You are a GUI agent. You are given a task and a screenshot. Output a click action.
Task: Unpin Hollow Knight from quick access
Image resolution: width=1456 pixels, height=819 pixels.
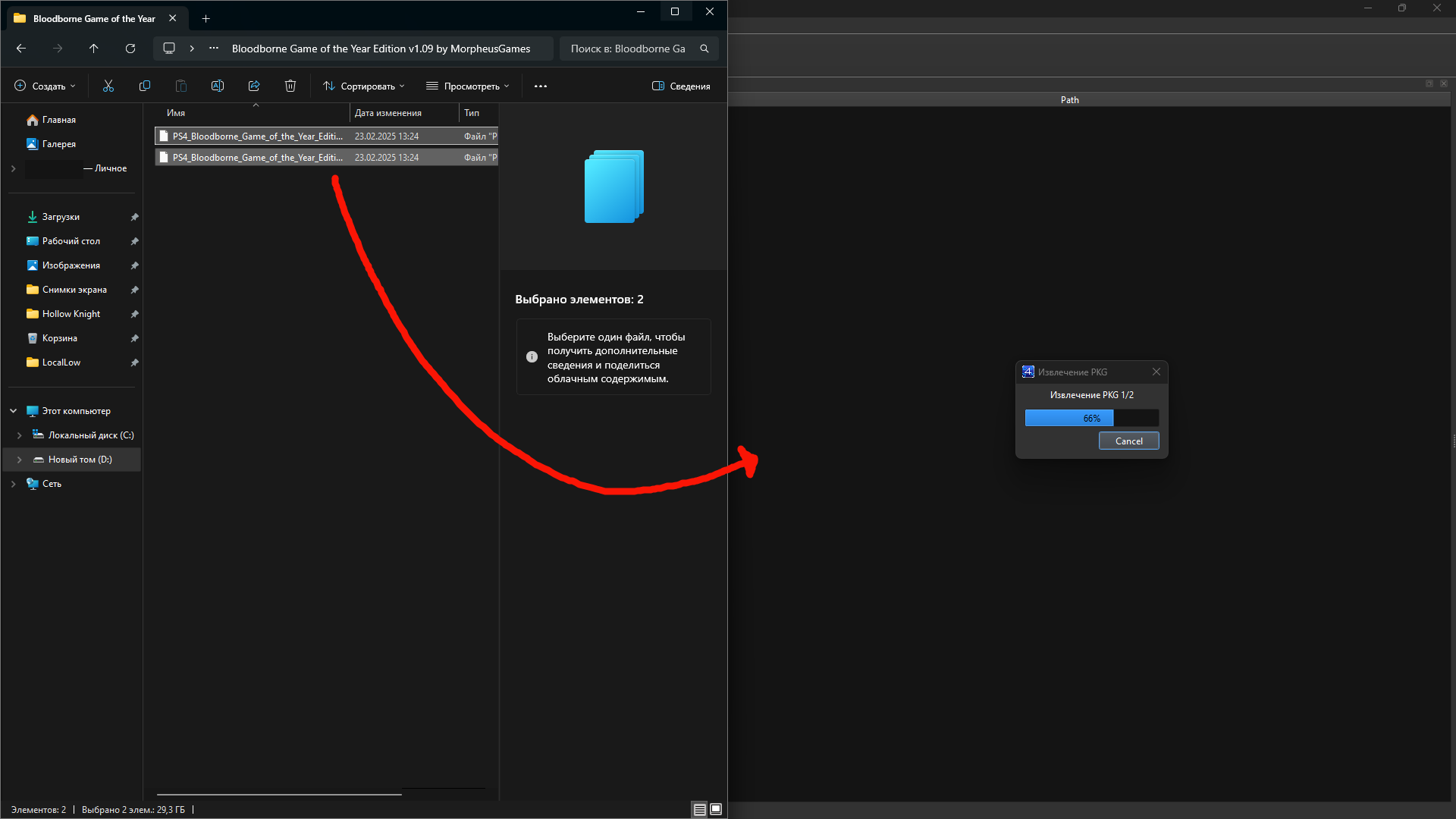click(134, 314)
